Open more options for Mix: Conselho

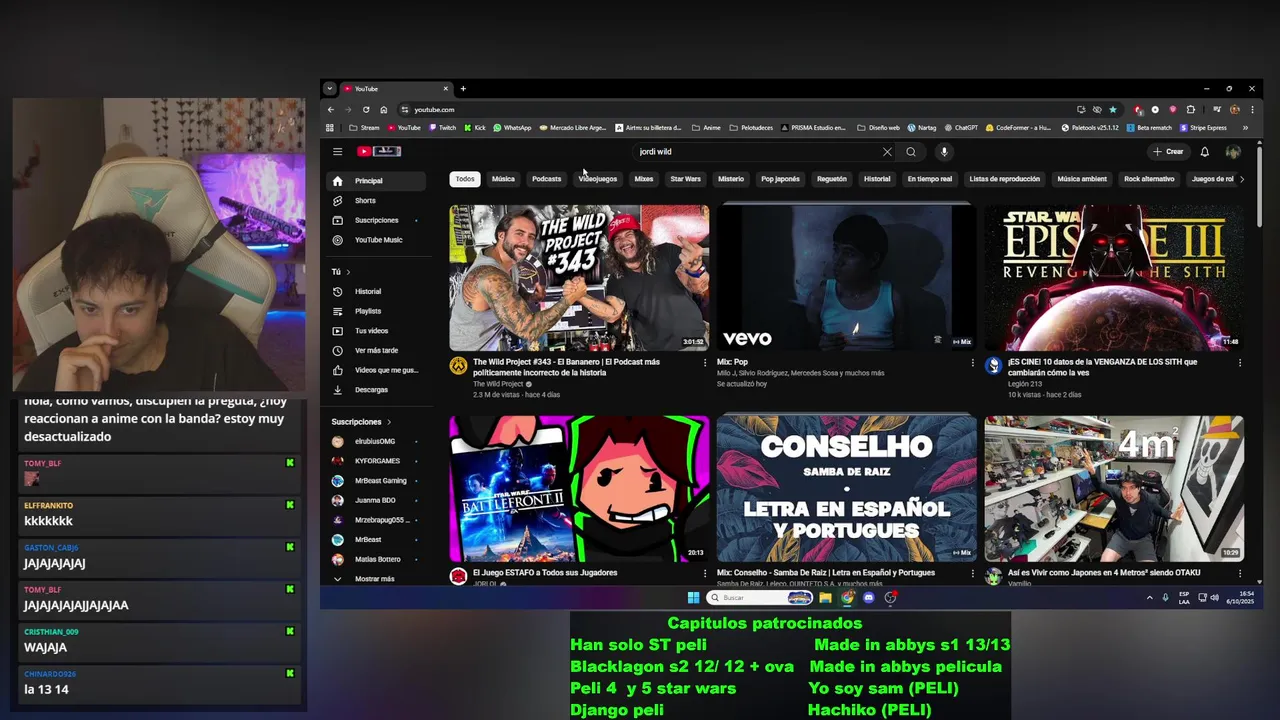click(972, 574)
